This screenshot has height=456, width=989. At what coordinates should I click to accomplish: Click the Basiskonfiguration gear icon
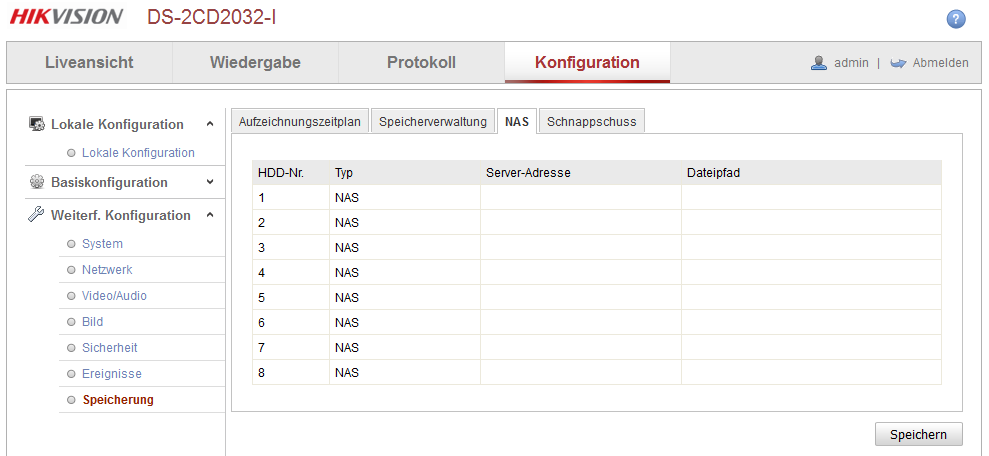coord(36,182)
